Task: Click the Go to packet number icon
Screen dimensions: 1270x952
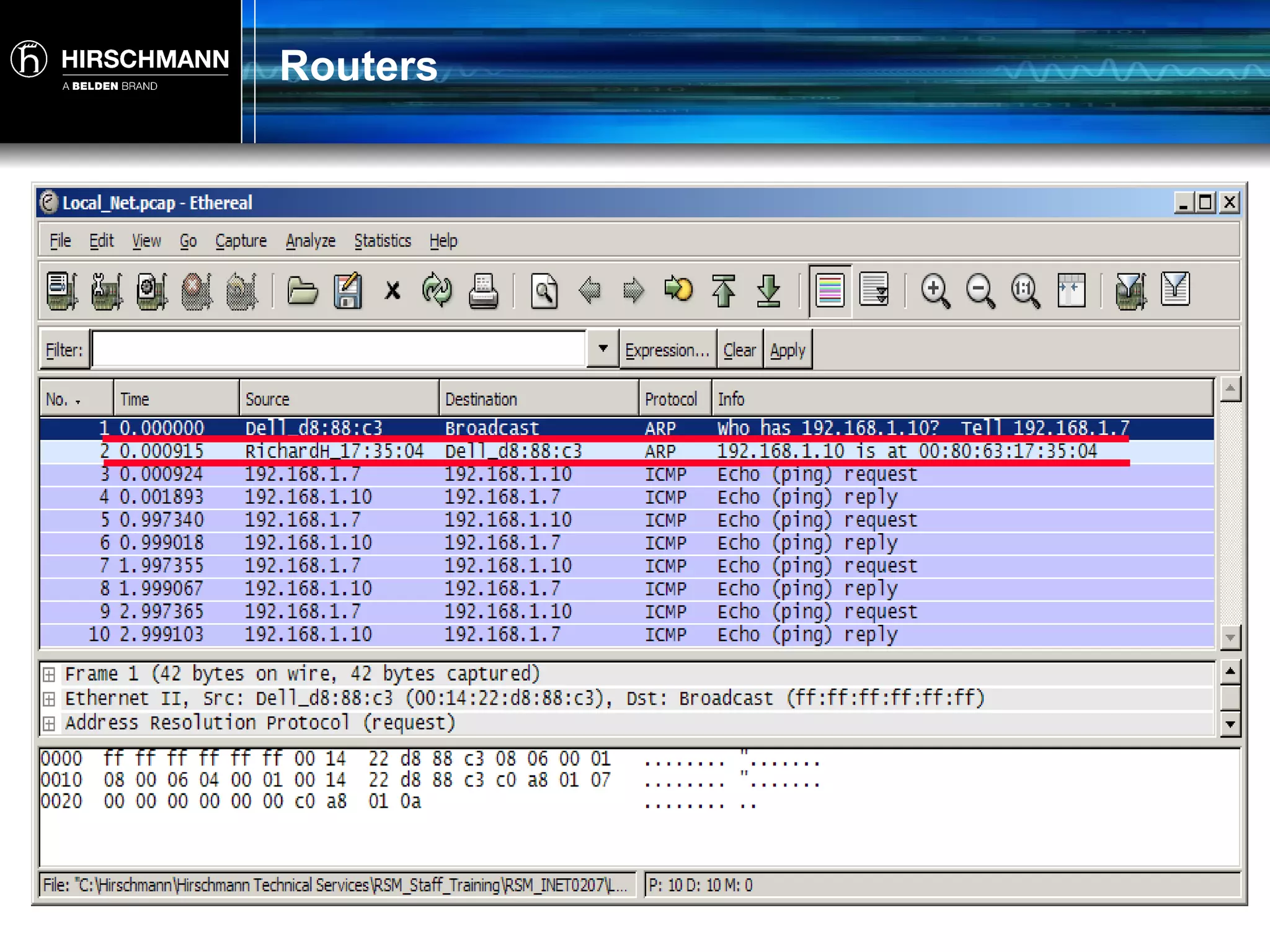Action: click(x=678, y=289)
